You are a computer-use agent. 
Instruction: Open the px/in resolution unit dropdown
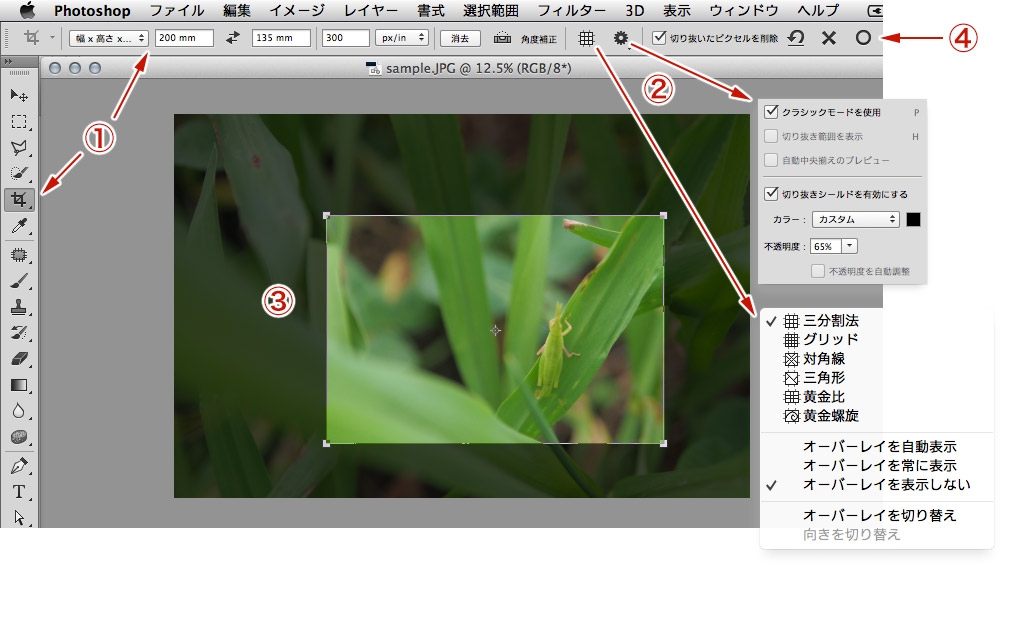[402, 38]
